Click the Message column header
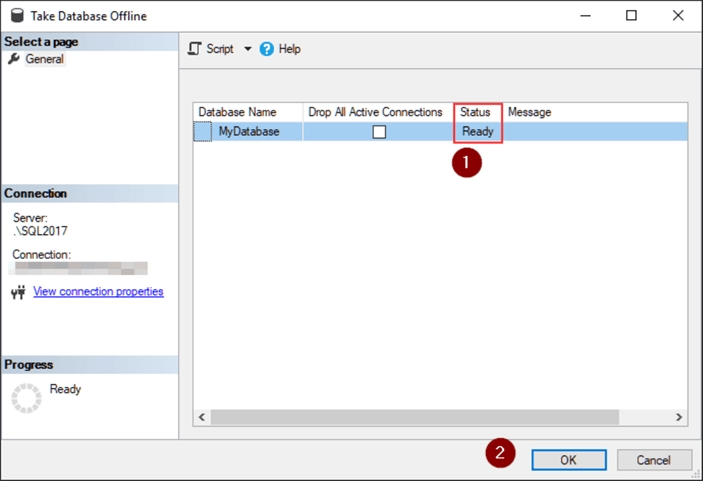The image size is (703, 481). pyautogui.click(x=529, y=112)
